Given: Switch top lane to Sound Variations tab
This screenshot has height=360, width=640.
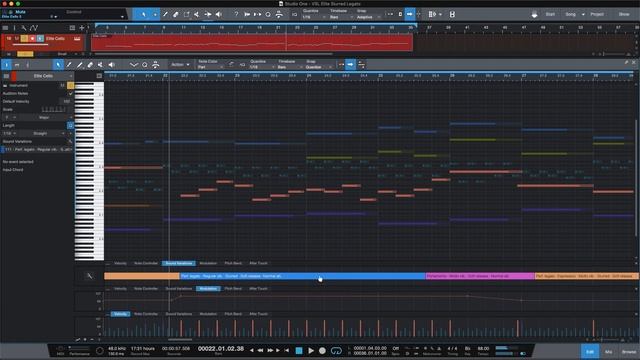Looking at the screenshot, I should coord(179,263).
